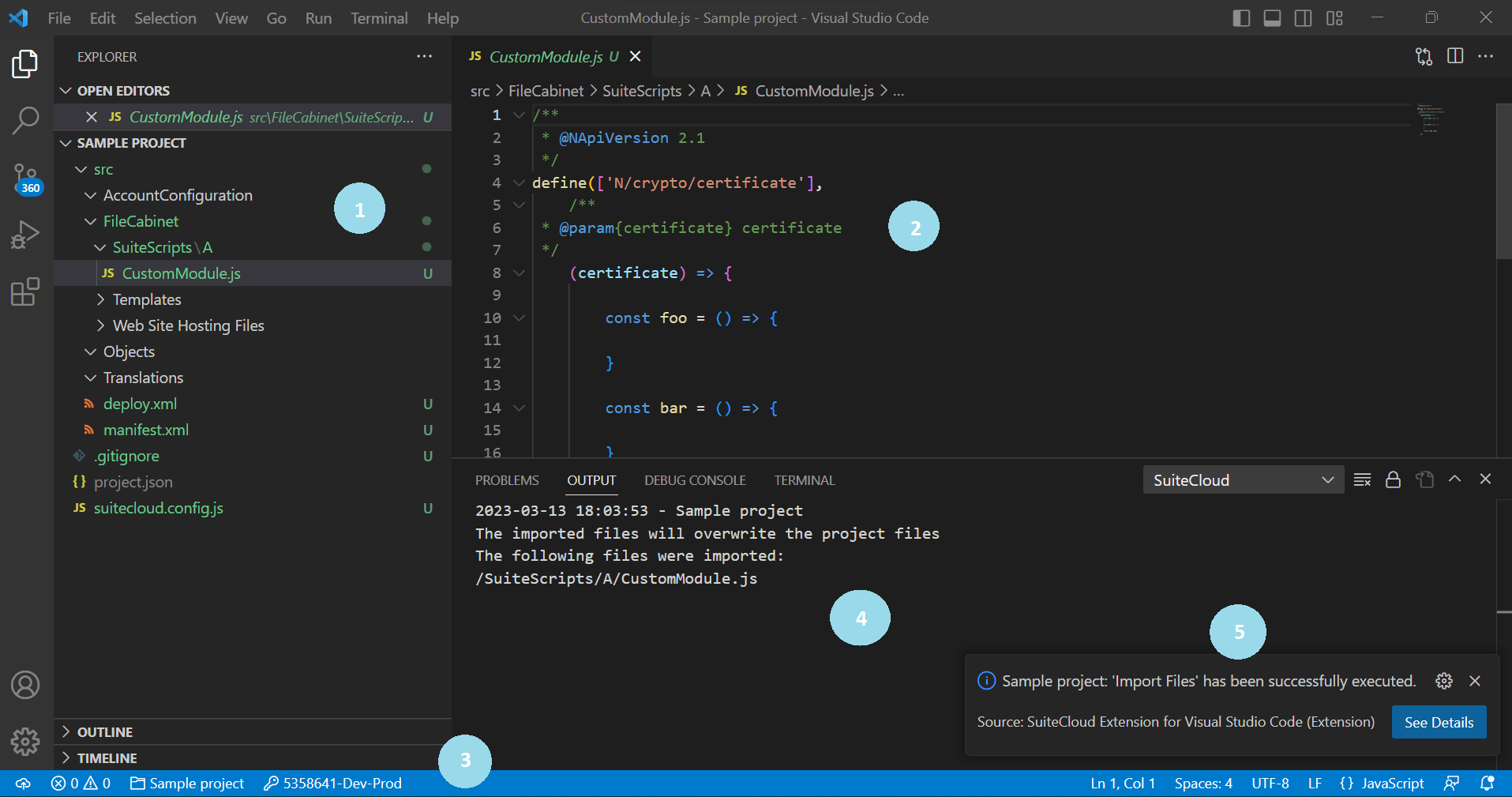Click the feedback icon in status bar
This screenshot has width=1512, height=797.
point(1451,784)
